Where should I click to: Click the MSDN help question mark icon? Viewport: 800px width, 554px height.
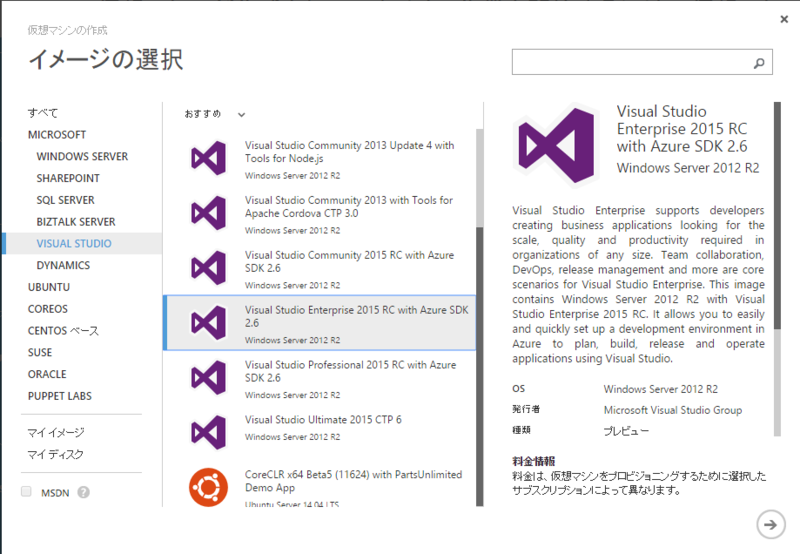[x=84, y=492]
